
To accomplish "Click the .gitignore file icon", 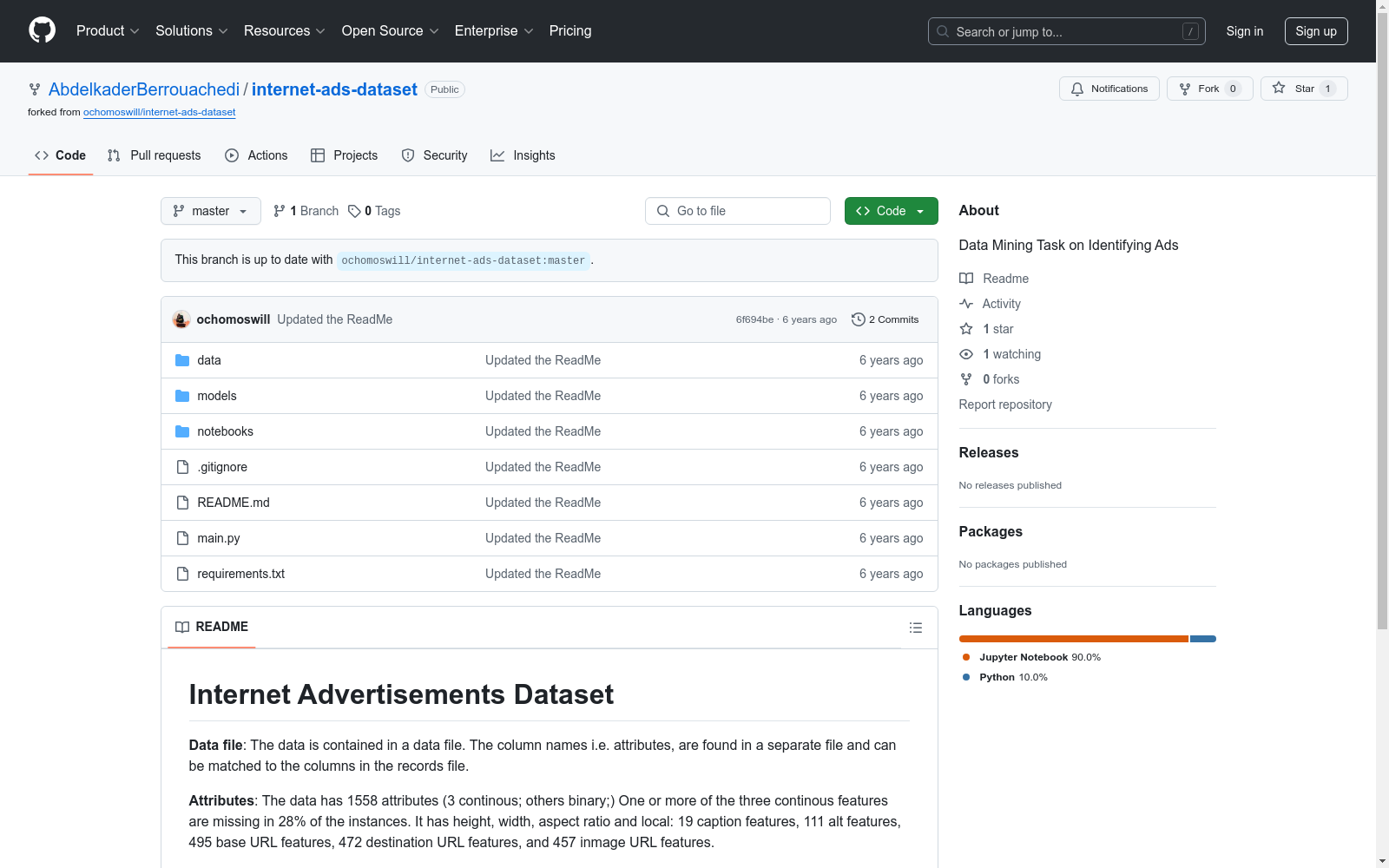I will click(x=182, y=467).
